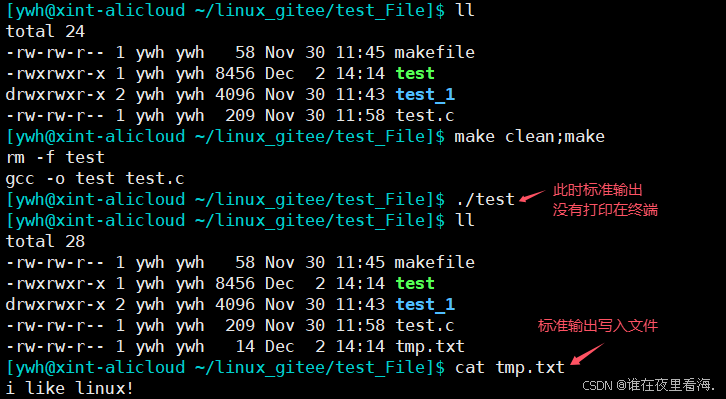The image size is (726, 399).
Task: Click the 'total 24' line
Action: pos(45,31)
